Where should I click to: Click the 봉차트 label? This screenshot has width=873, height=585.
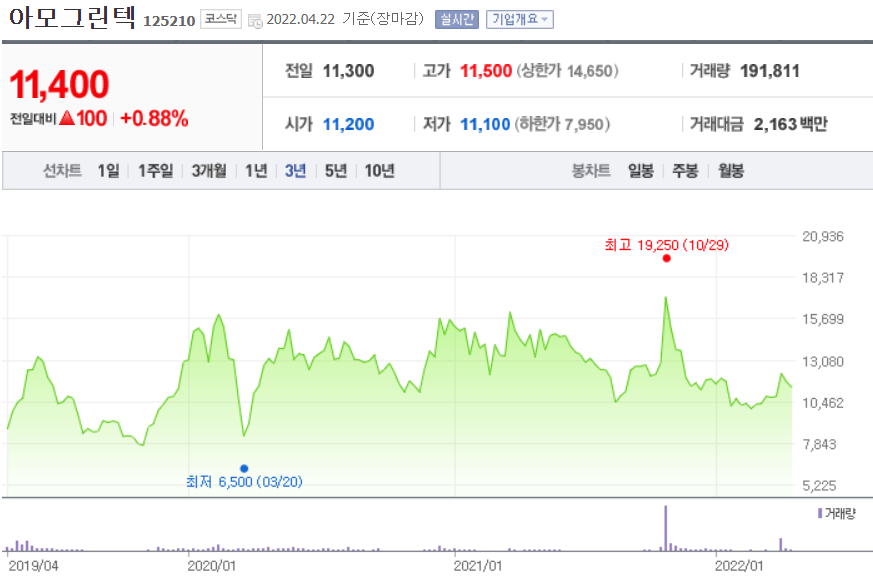[x=591, y=170]
